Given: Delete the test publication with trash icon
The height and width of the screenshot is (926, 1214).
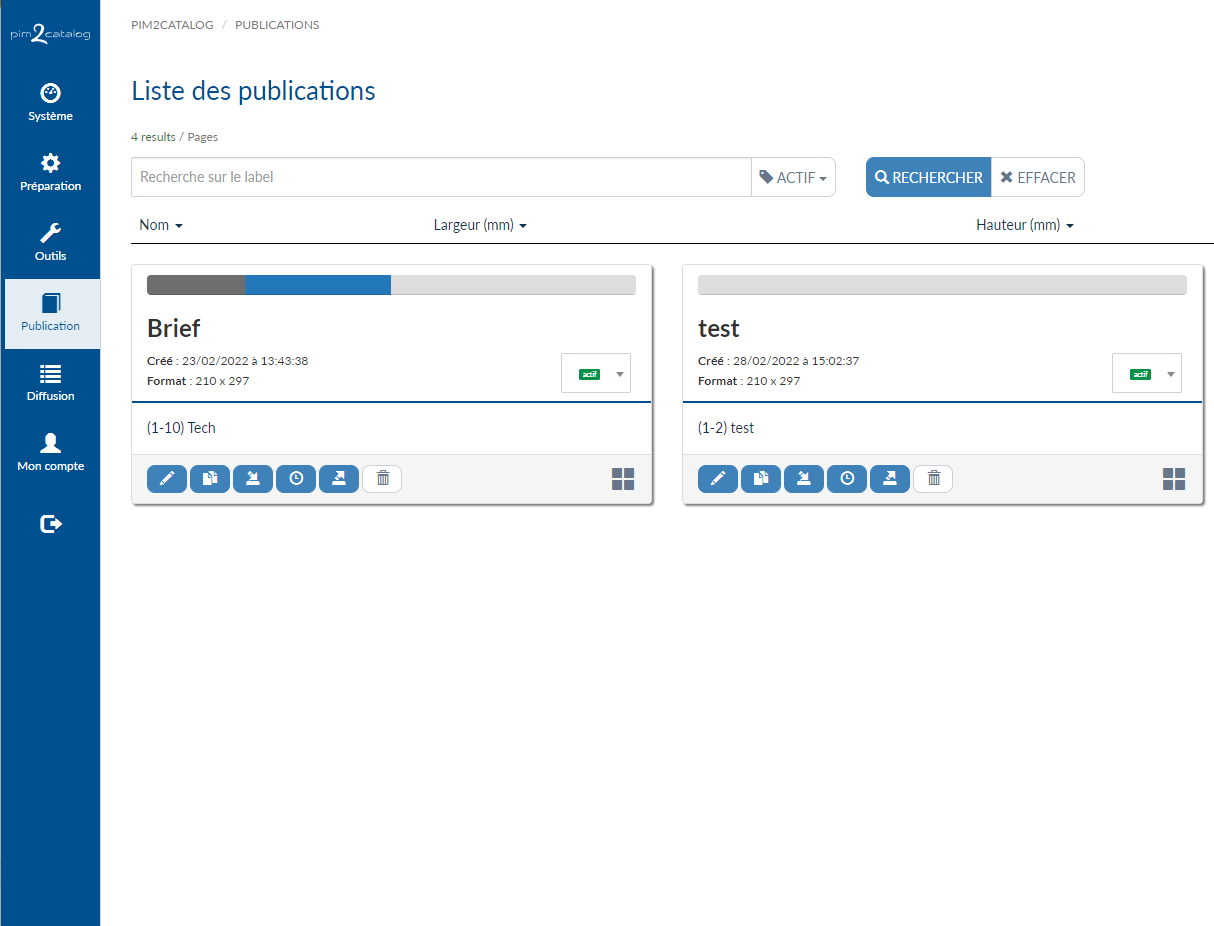Looking at the screenshot, I should (x=933, y=479).
